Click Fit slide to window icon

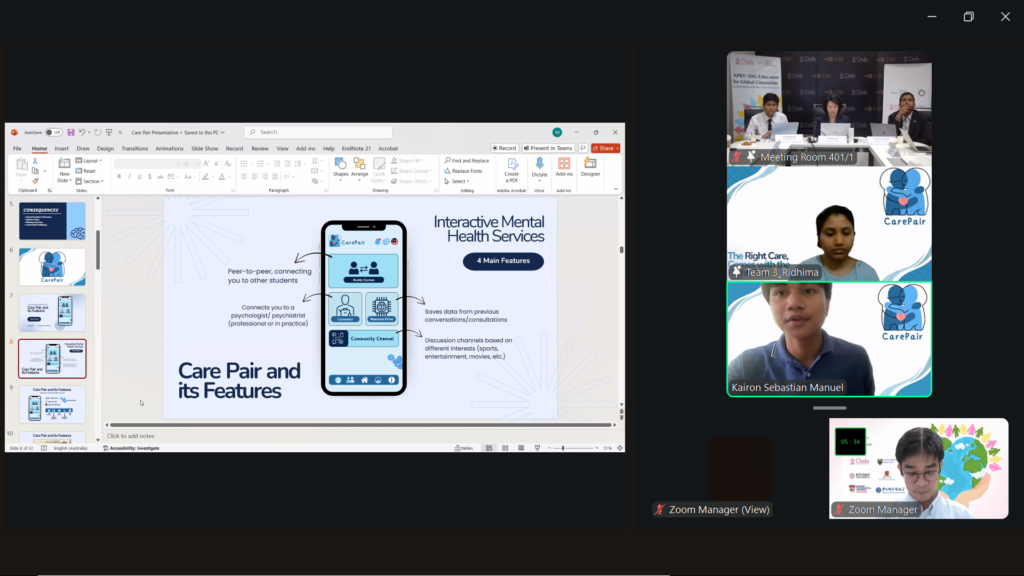point(620,448)
